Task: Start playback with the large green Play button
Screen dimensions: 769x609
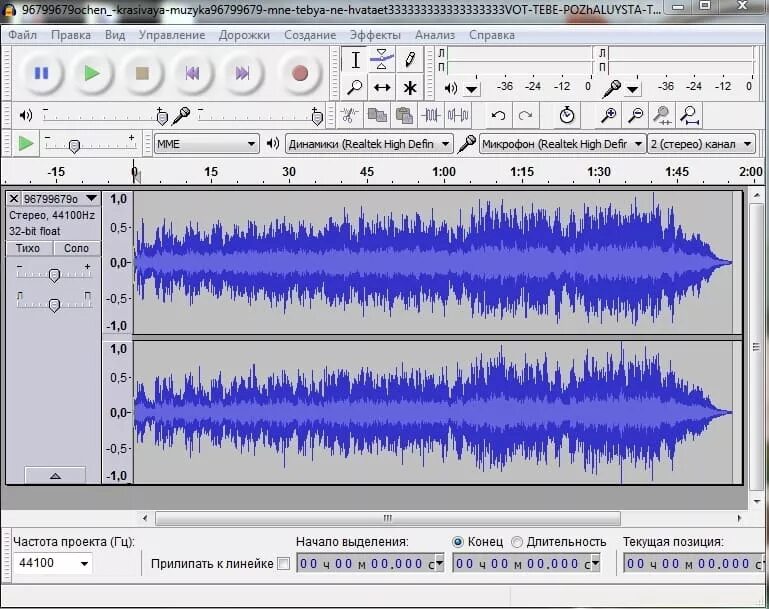Action: pos(92,74)
